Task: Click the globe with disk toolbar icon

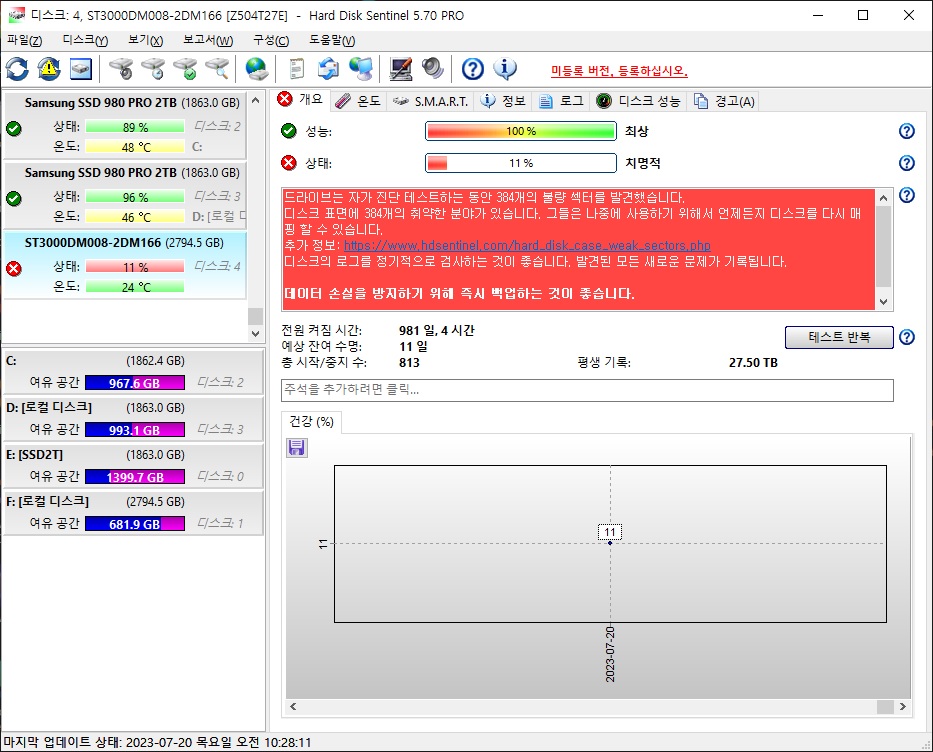Action: (x=257, y=69)
